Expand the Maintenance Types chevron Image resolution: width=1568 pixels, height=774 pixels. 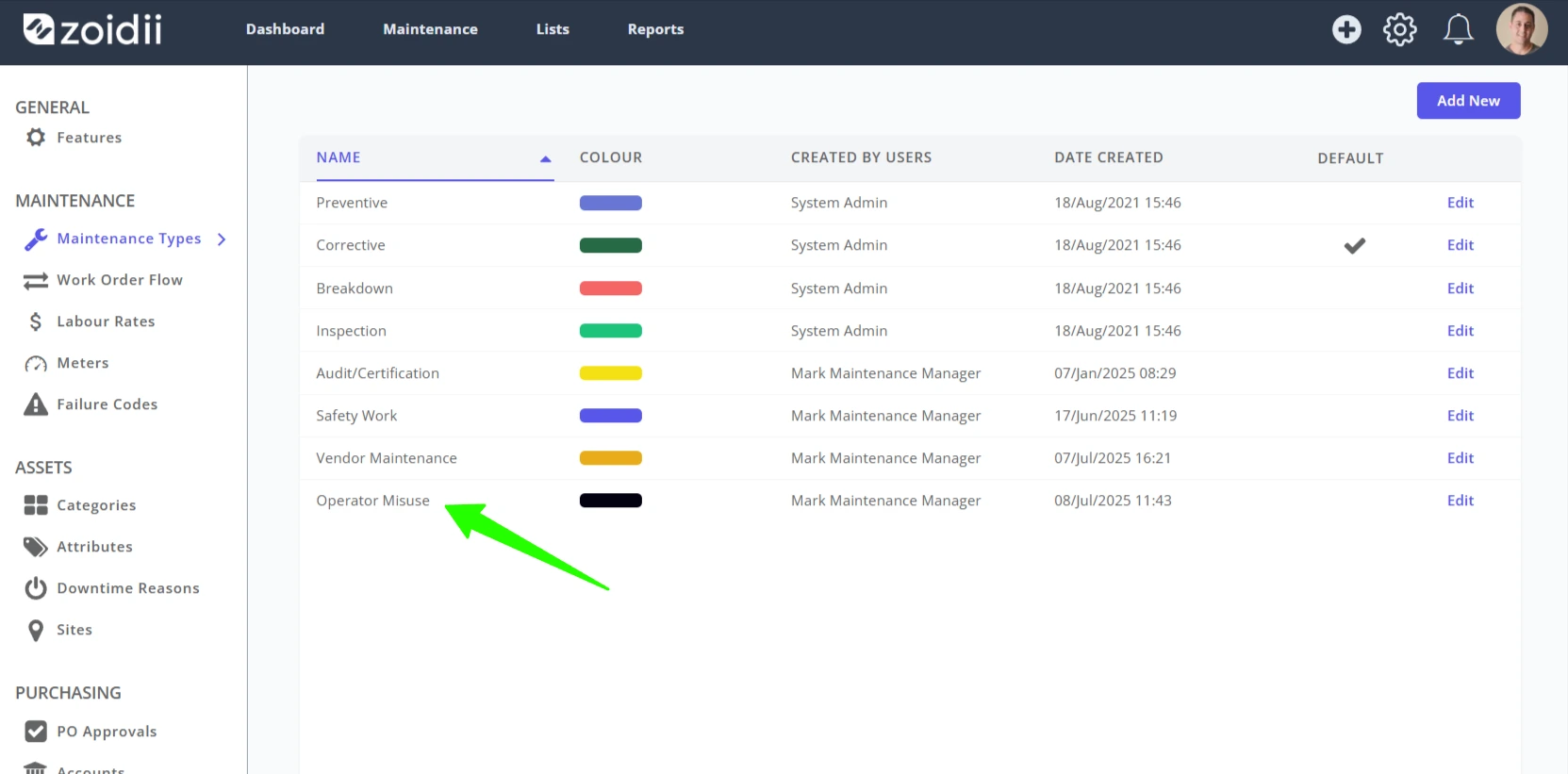pos(222,239)
